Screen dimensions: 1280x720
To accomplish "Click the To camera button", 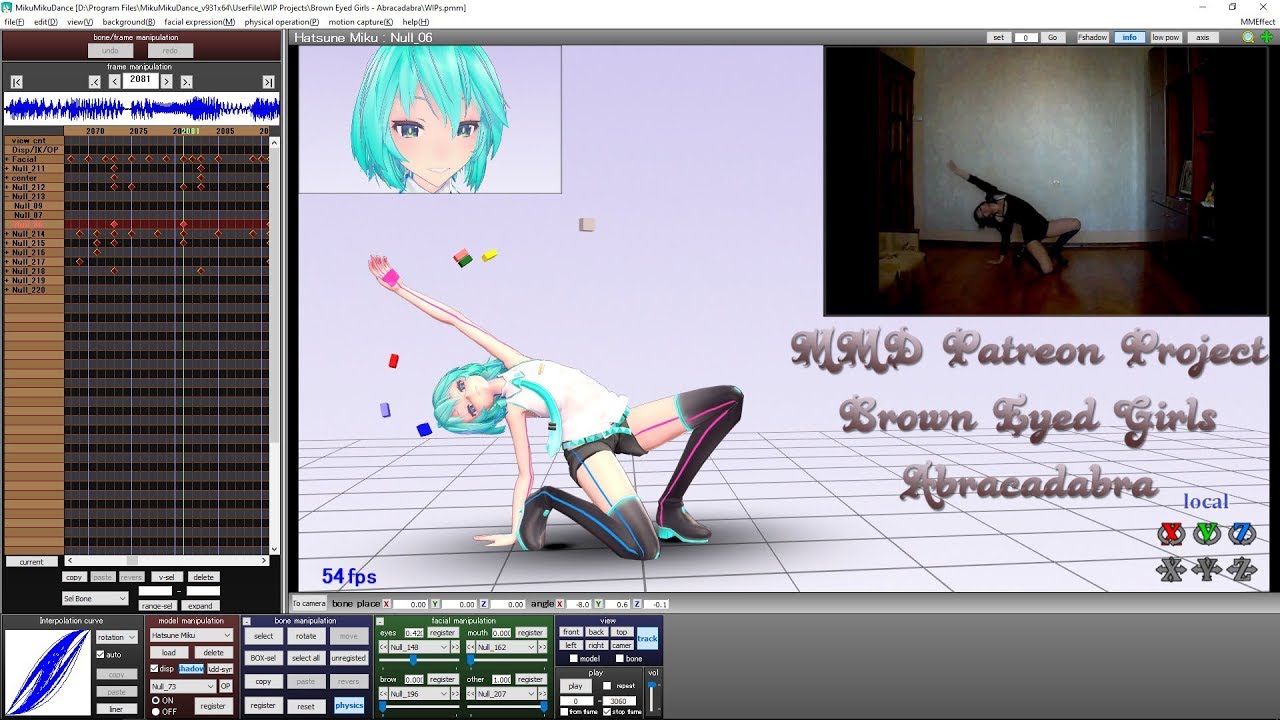I will [309, 603].
